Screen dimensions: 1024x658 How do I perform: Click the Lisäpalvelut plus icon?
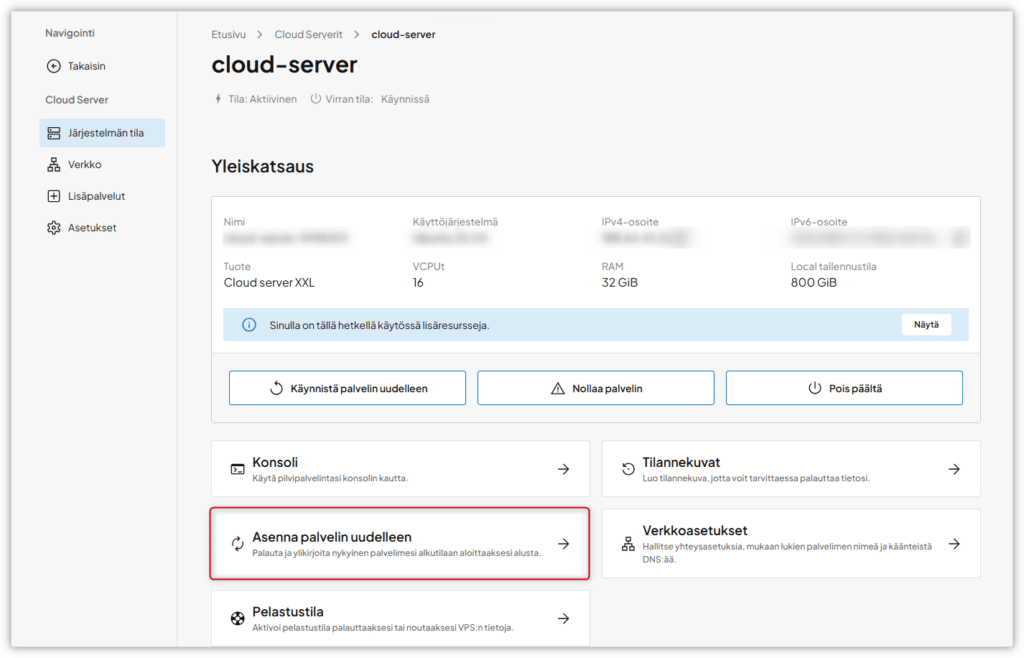tap(54, 197)
